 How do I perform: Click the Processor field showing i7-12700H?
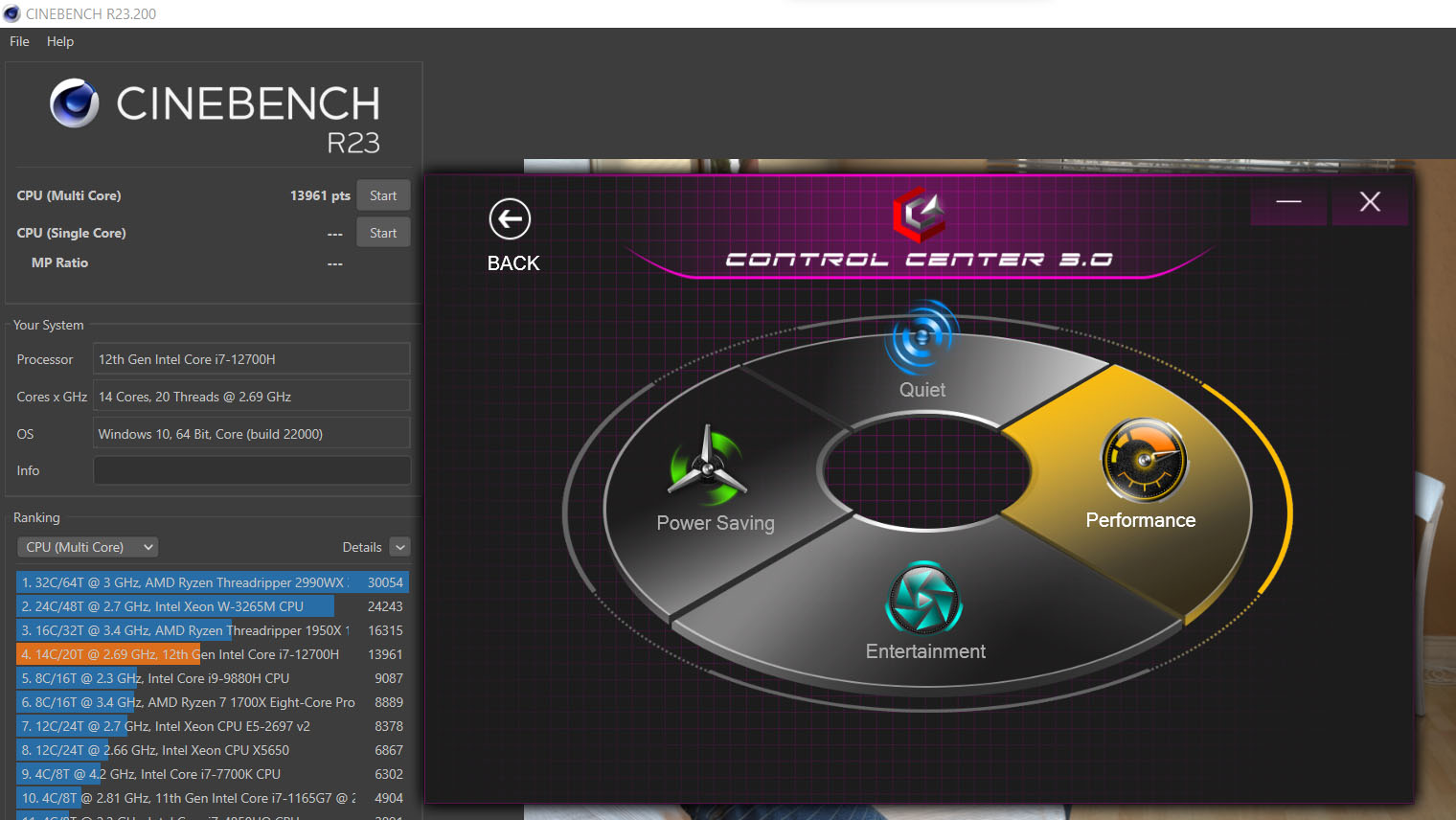(x=252, y=359)
